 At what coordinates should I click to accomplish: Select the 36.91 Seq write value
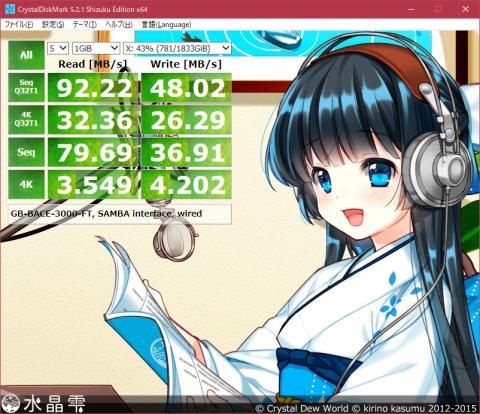(186, 152)
